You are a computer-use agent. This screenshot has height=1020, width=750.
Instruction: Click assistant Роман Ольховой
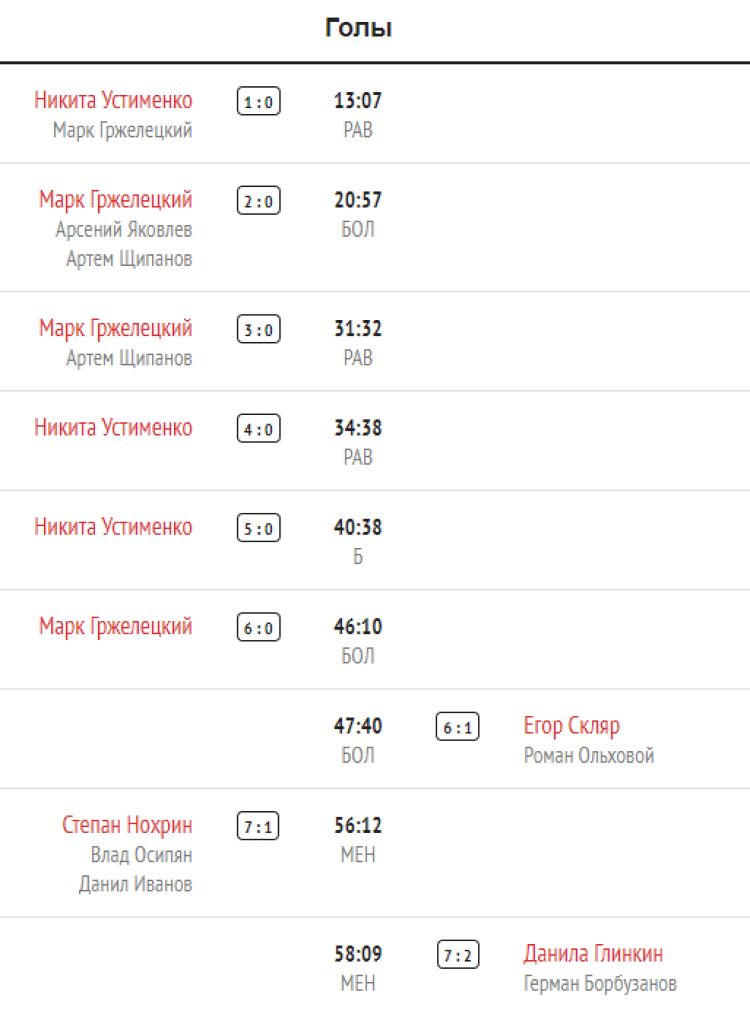589,755
